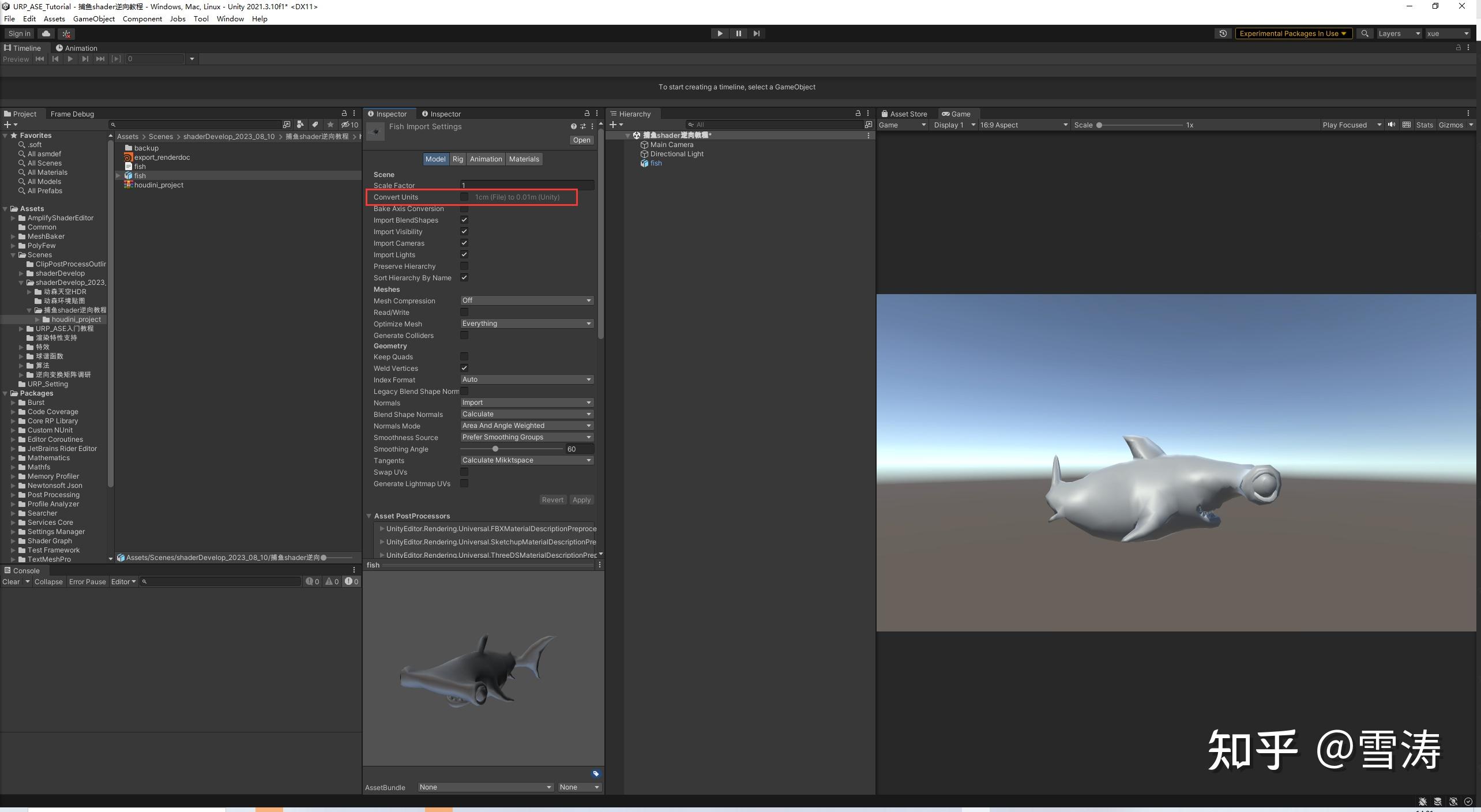Mute audio in the Game view toolbar
Image resolution: width=1481 pixels, height=812 pixels.
click(x=1392, y=125)
